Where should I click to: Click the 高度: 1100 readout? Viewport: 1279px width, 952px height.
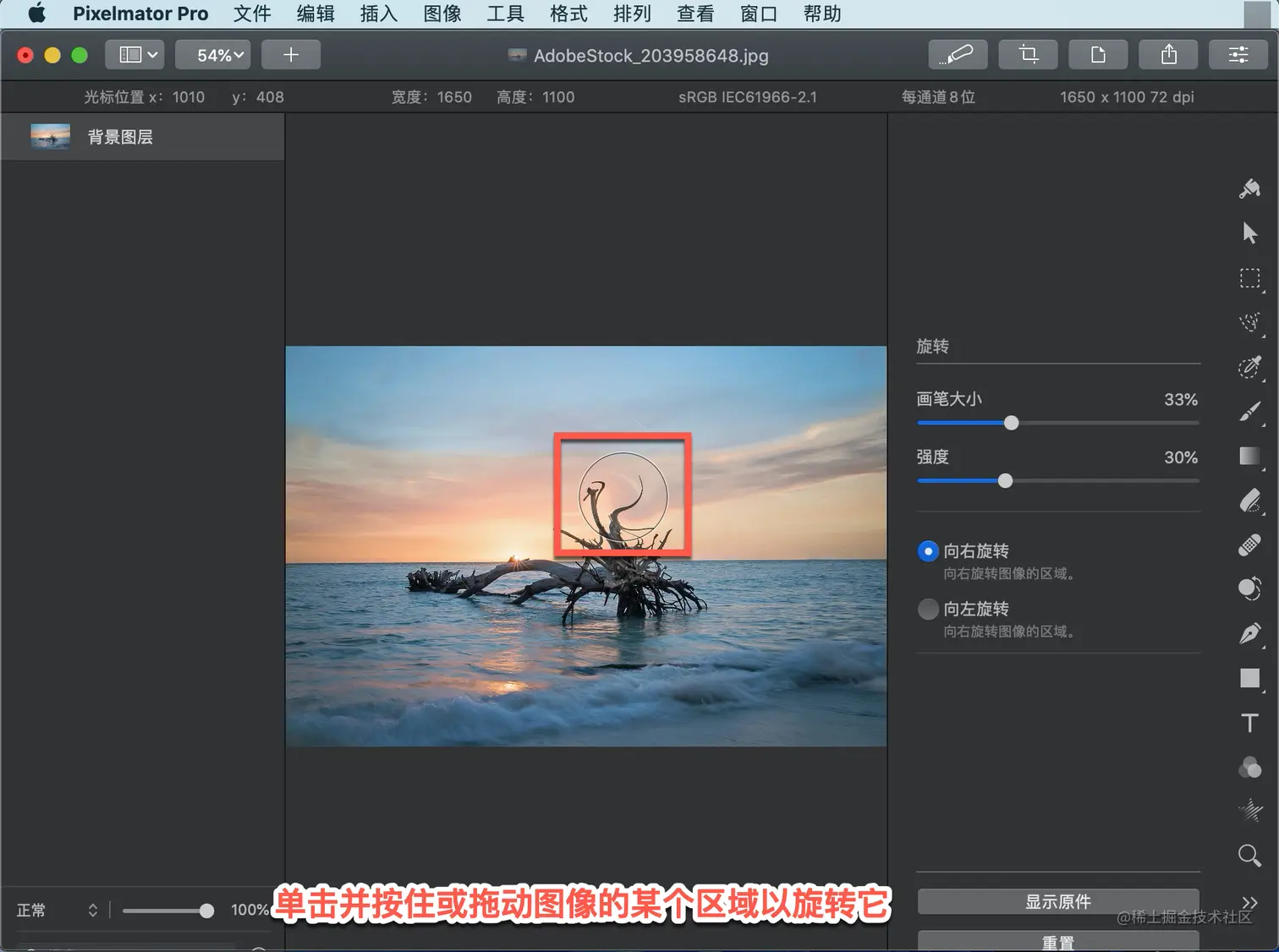(535, 97)
